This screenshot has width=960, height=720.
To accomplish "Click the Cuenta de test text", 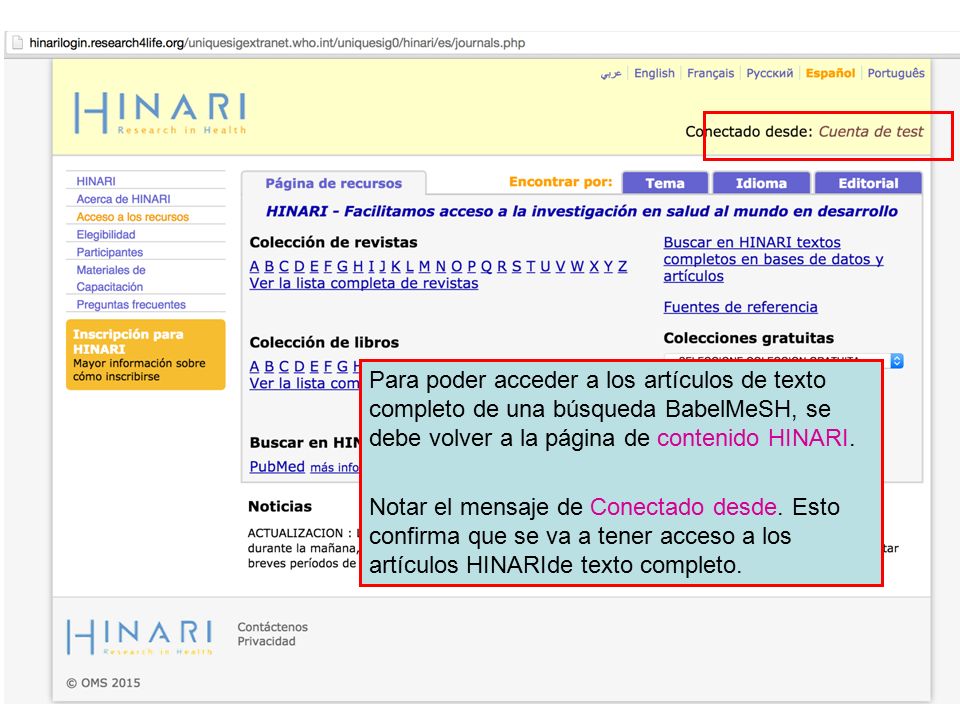I will point(871,132).
